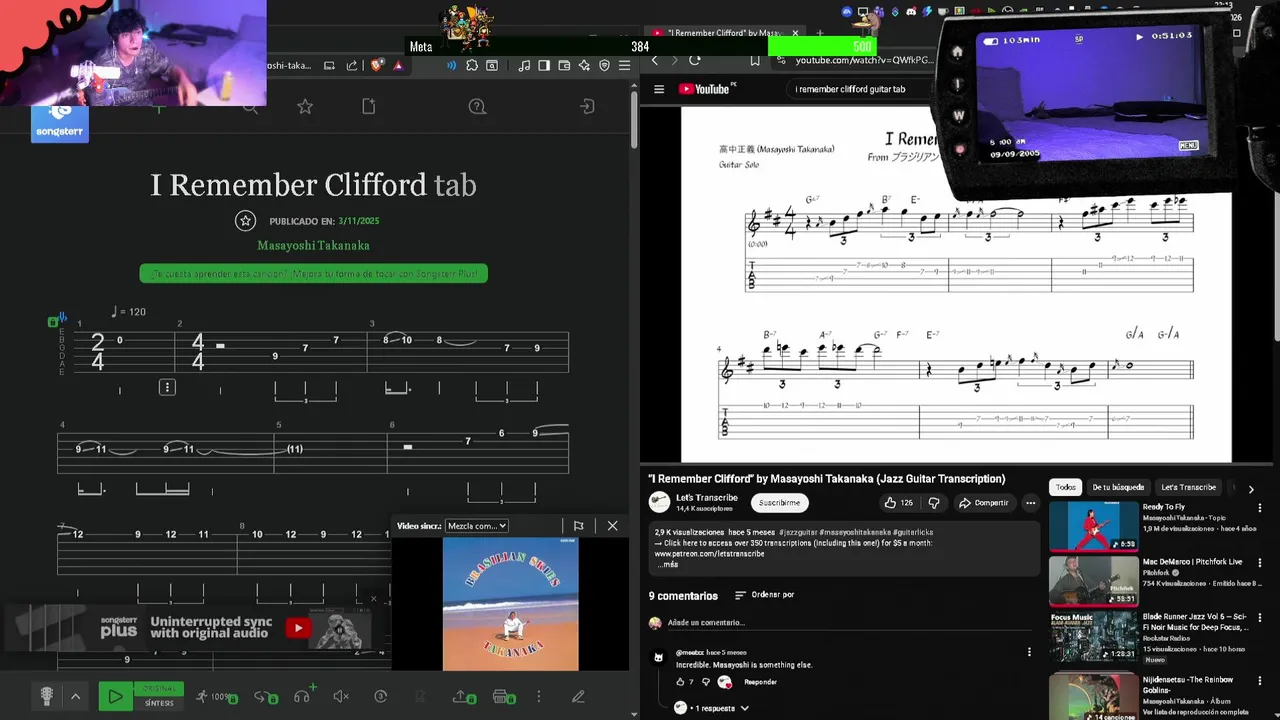Expand the description with ...más

click(x=667, y=564)
